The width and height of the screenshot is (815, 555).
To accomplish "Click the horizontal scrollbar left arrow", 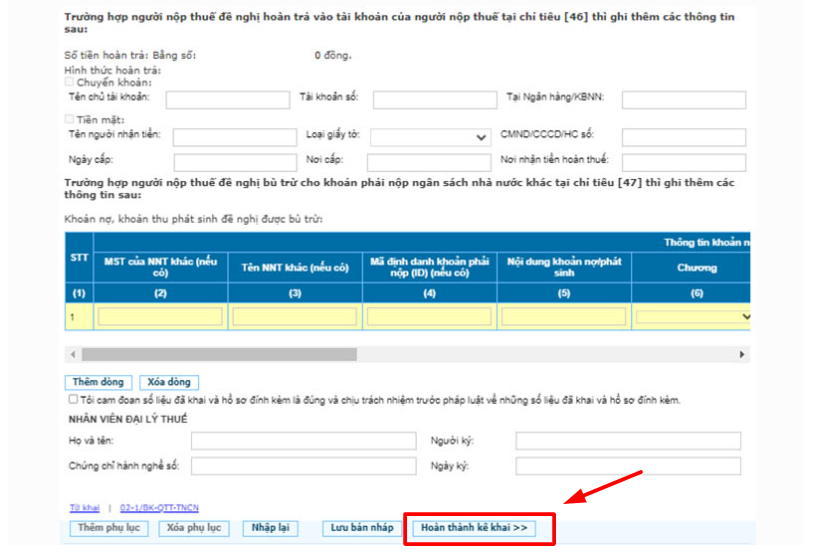I will tap(71, 355).
